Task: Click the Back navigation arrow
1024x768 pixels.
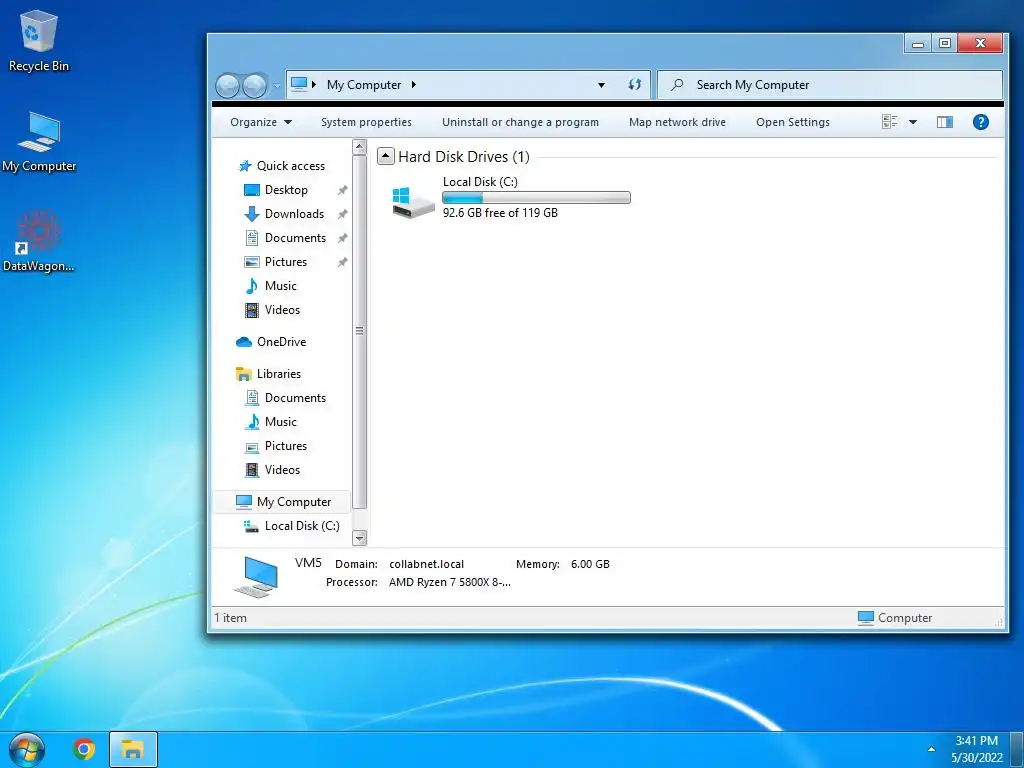Action: tap(227, 86)
